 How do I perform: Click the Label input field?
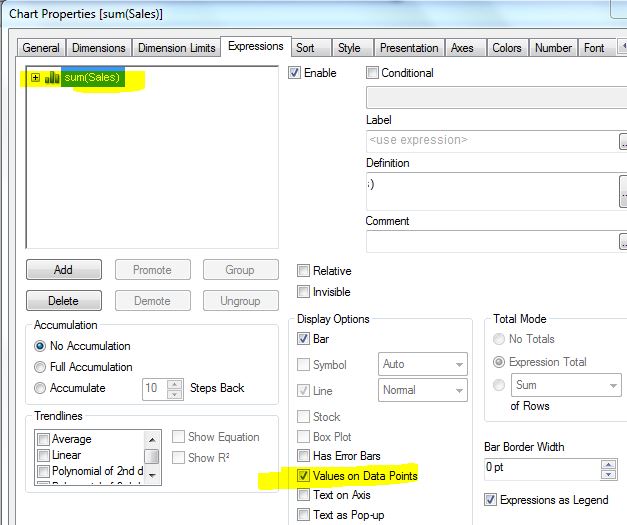click(492, 141)
